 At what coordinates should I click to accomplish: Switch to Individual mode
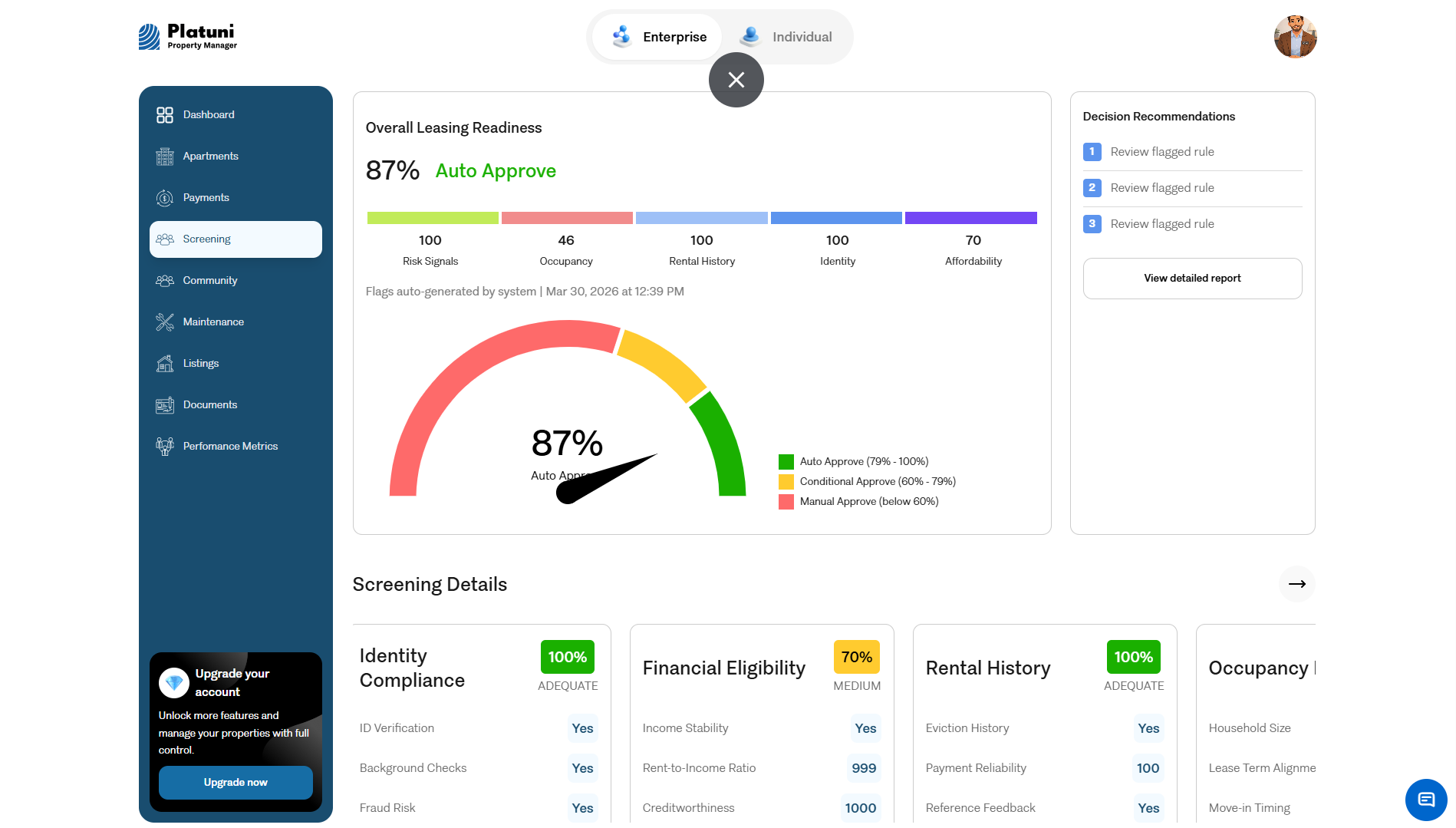click(786, 37)
